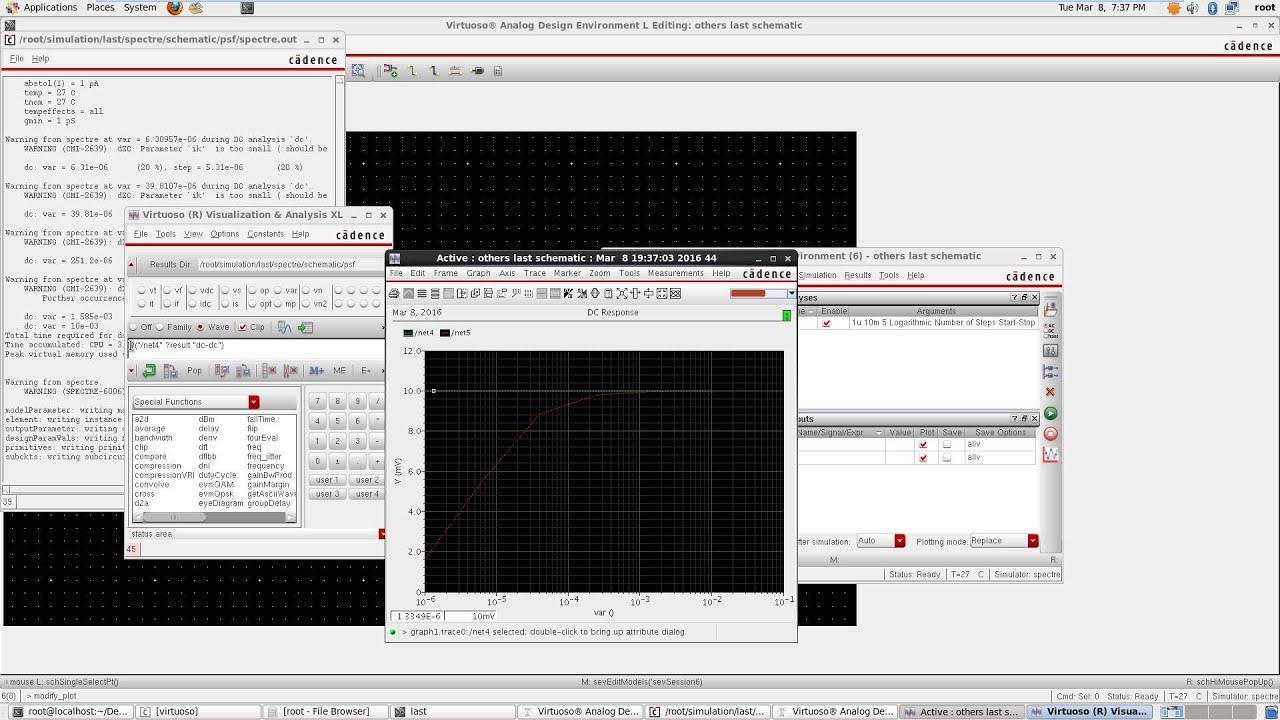
Task: Select the vdc radio button in calculator
Action: point(193,291)
